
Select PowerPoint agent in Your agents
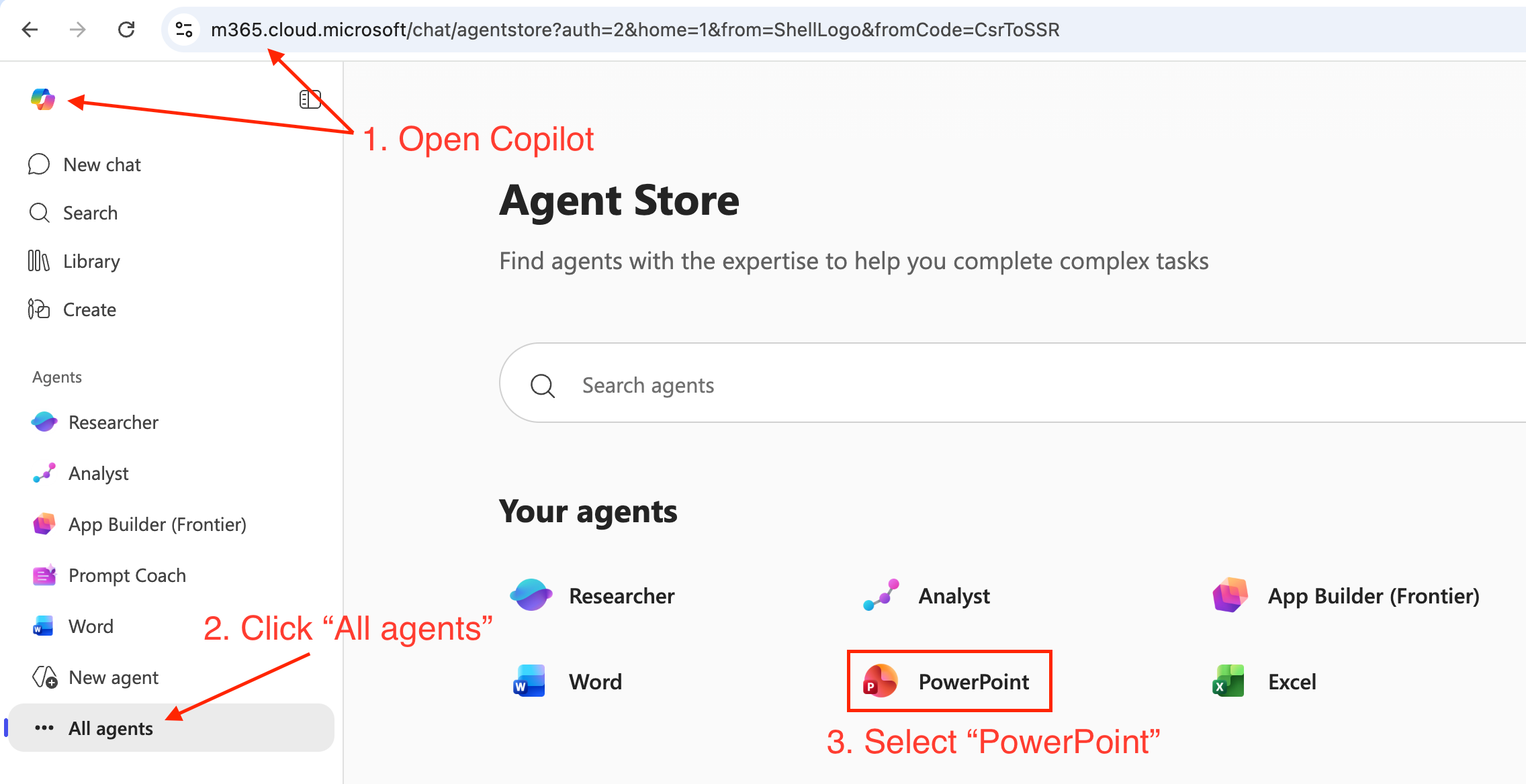[x=948, y=681]
